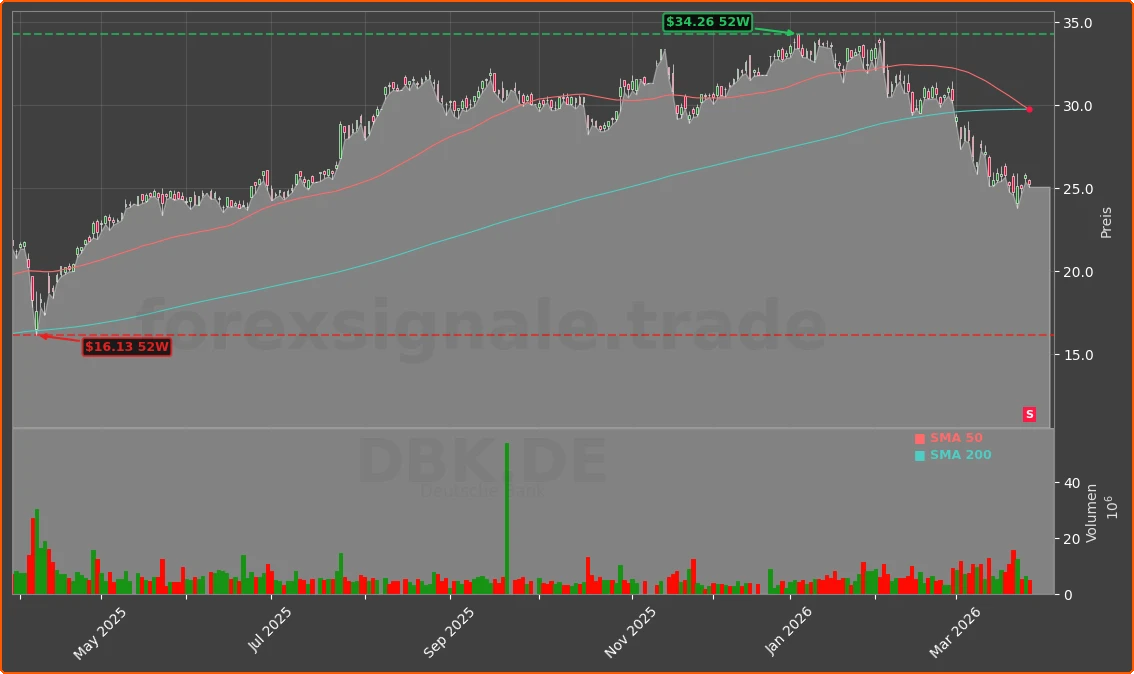Click the 15.0 price axis value

click(x=1078, y=355)
